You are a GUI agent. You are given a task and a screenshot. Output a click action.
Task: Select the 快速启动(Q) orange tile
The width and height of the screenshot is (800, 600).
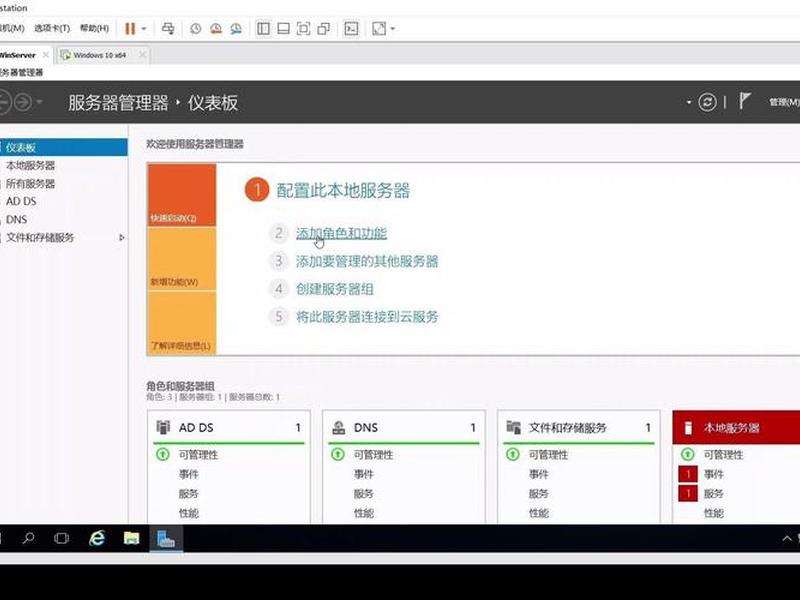click(182, 195)
